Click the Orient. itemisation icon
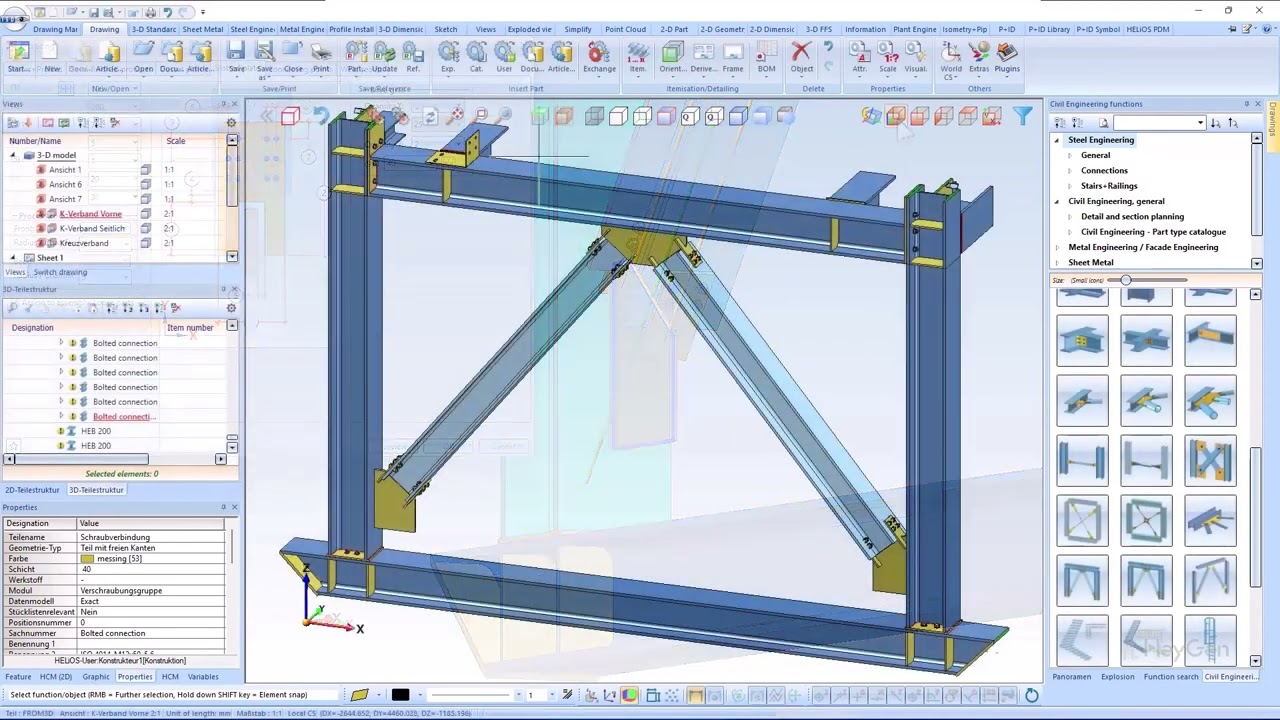The width and height of the screenshot is (1280, 720). coord(672,56)
